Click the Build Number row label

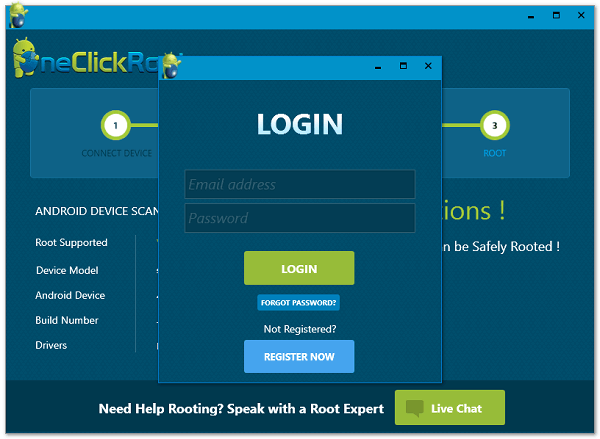[x=67, y=320]
